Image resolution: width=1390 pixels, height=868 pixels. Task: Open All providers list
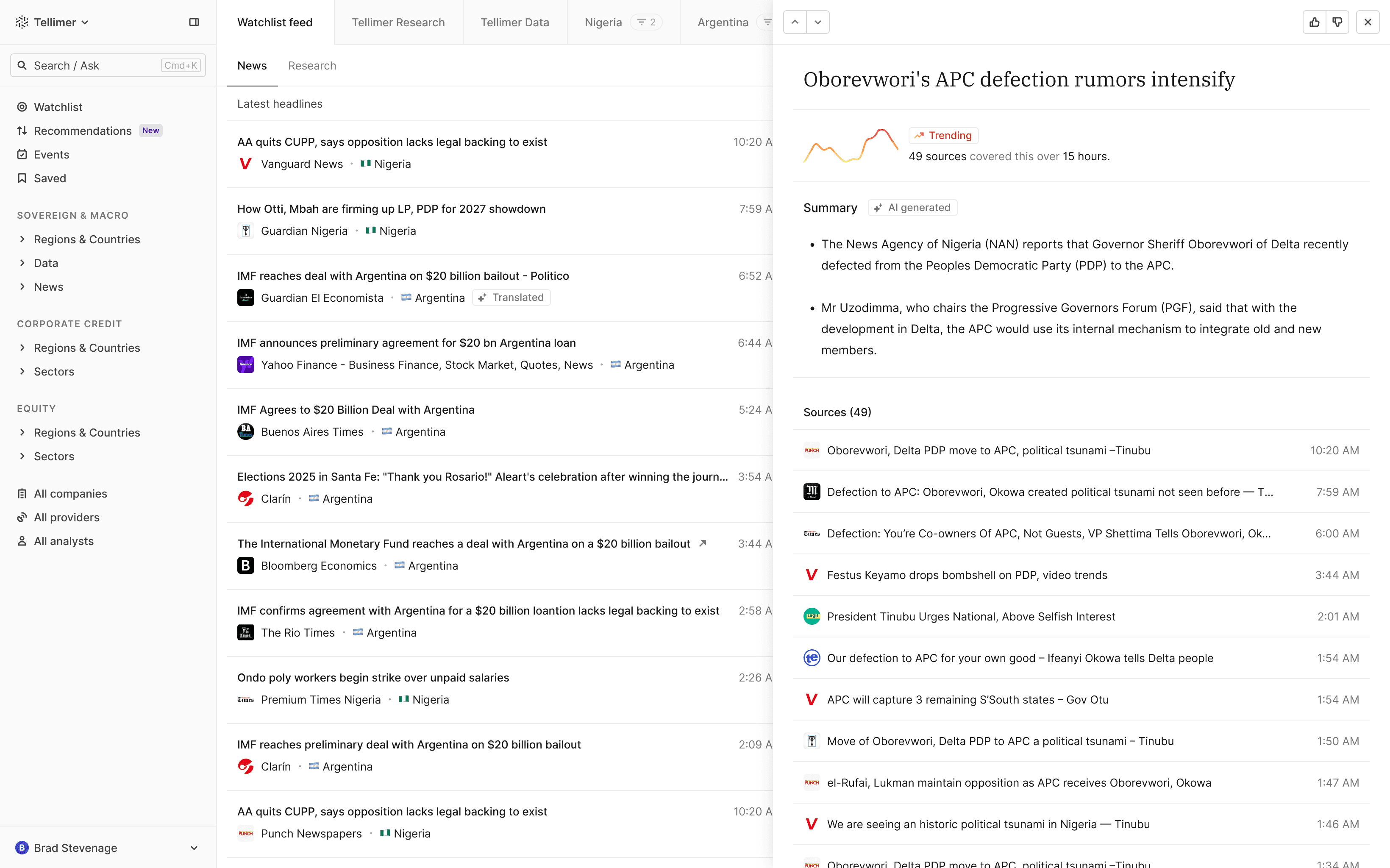point(66,517)
